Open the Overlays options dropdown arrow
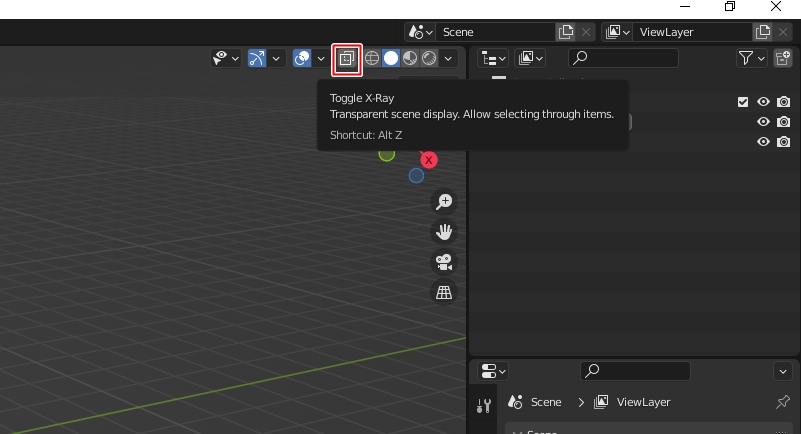This screenshot has height=434, width=801. click(321, 58)
